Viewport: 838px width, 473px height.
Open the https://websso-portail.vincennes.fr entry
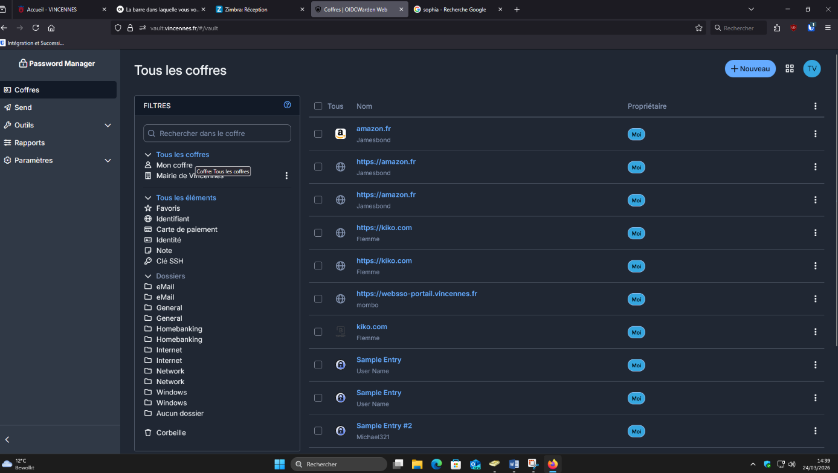pos(416,293)
